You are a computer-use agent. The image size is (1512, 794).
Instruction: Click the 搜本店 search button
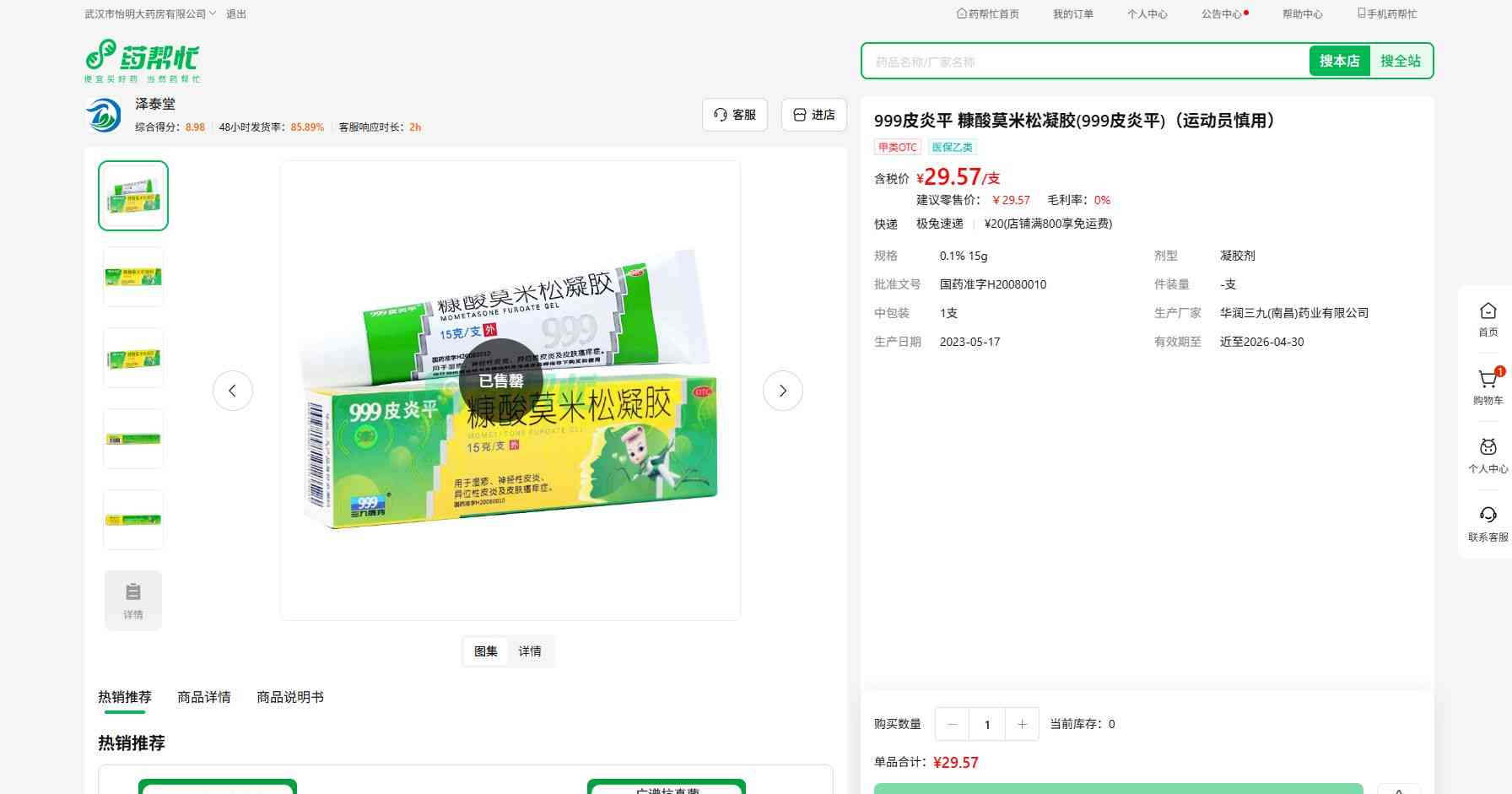[x=1339, y=61]
